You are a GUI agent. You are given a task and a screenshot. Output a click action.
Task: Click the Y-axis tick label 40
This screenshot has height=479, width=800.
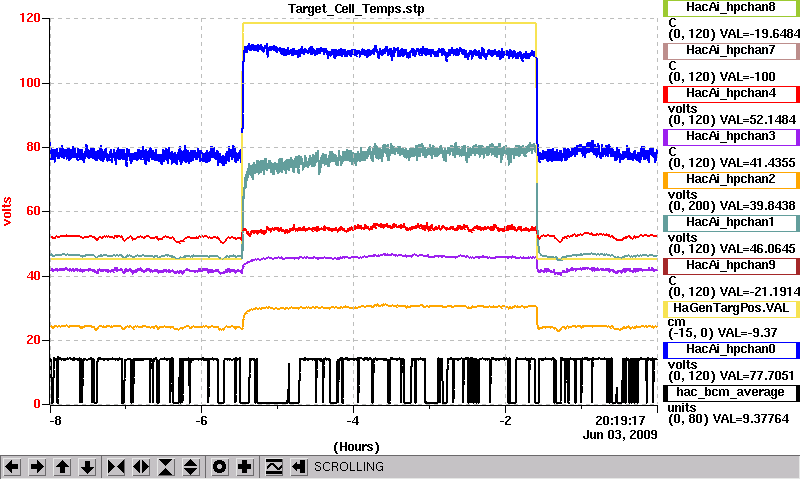[33, 276]
